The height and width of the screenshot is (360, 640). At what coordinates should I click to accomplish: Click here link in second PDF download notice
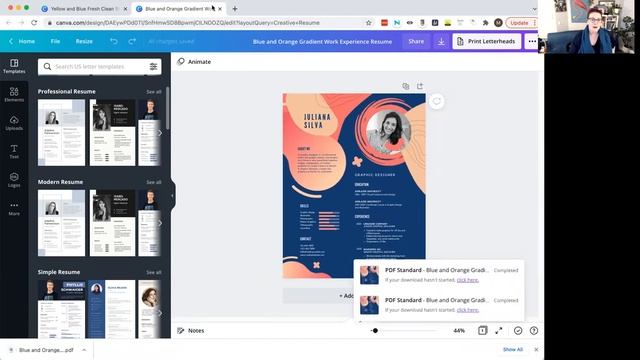coord(467,310)
